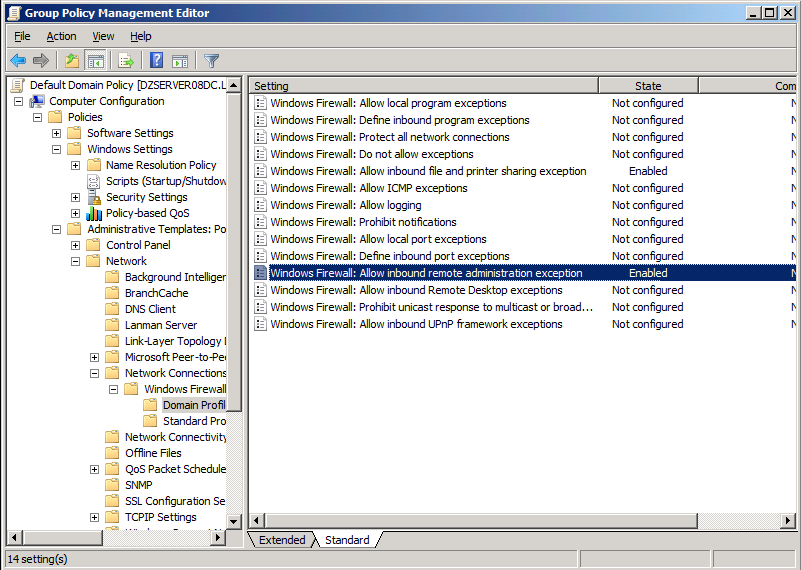Select Define inbound port exceptions setting
Screen dimensions: 801x570
pos(390,256)
